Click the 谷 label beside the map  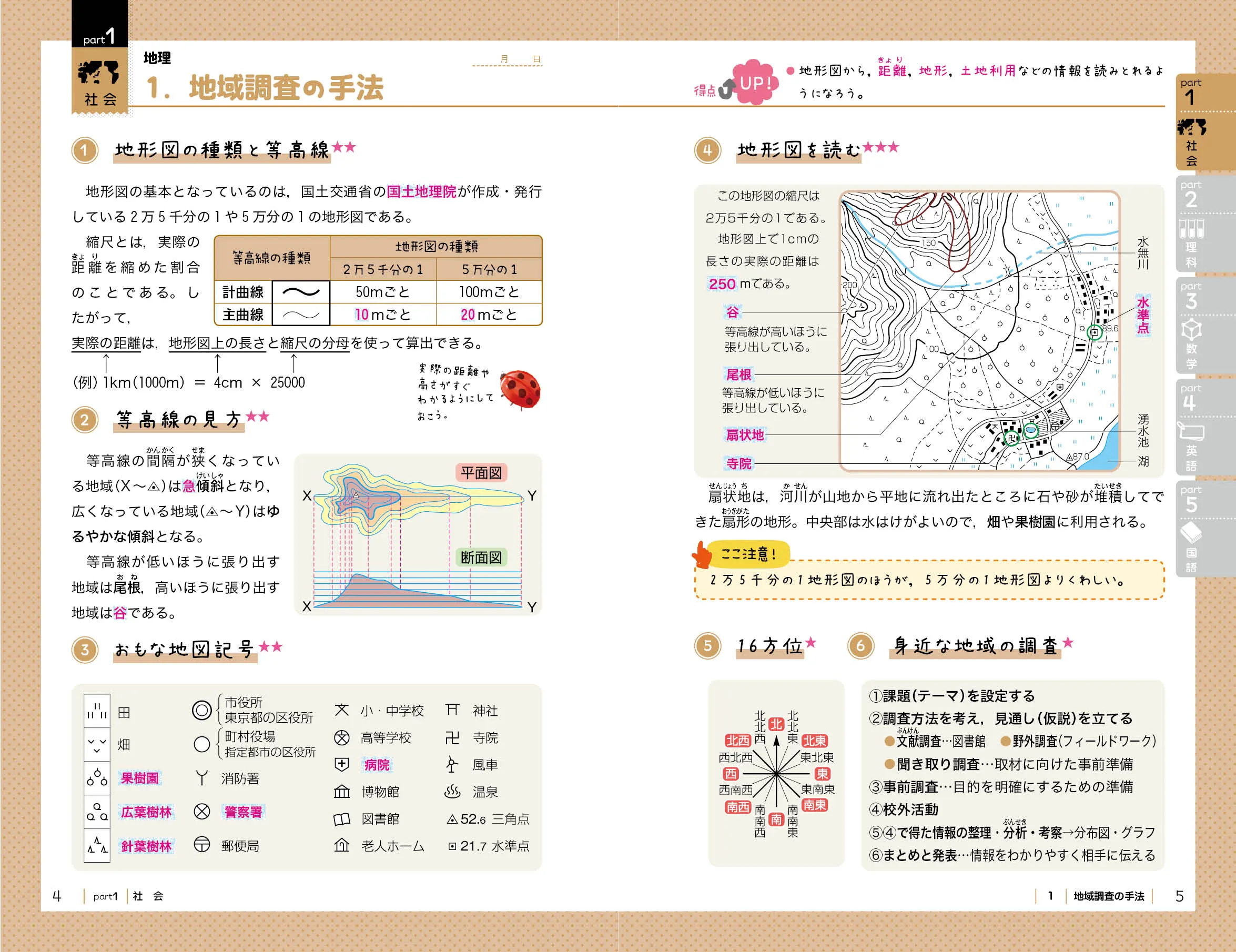(x=732, y=312)
